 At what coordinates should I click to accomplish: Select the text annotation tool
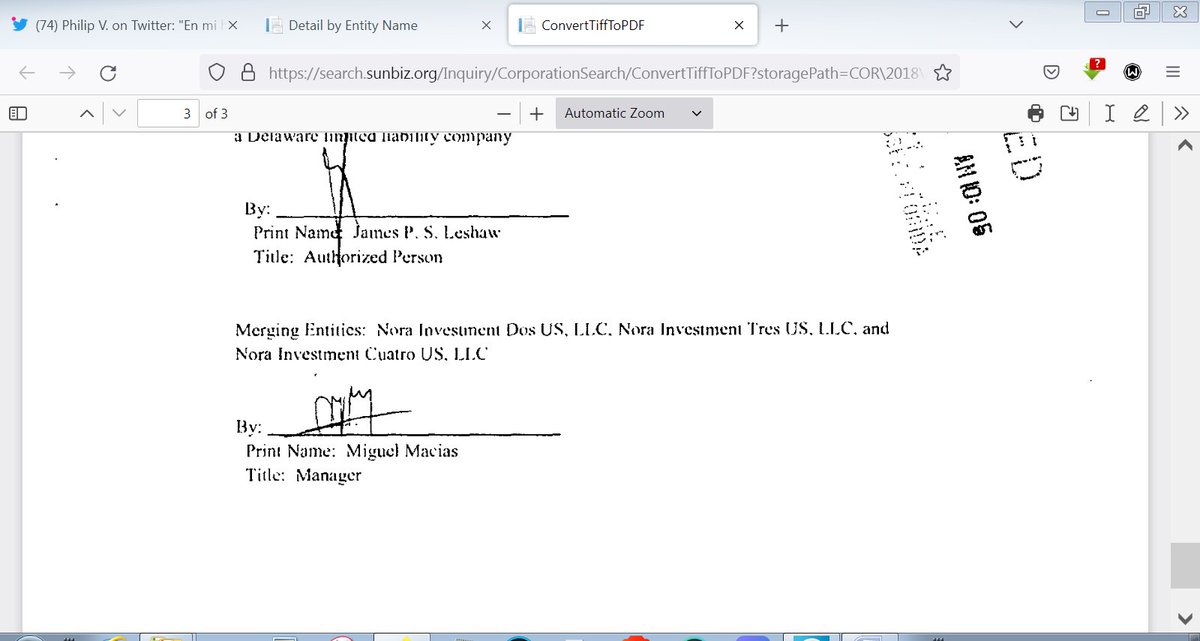1111,113
